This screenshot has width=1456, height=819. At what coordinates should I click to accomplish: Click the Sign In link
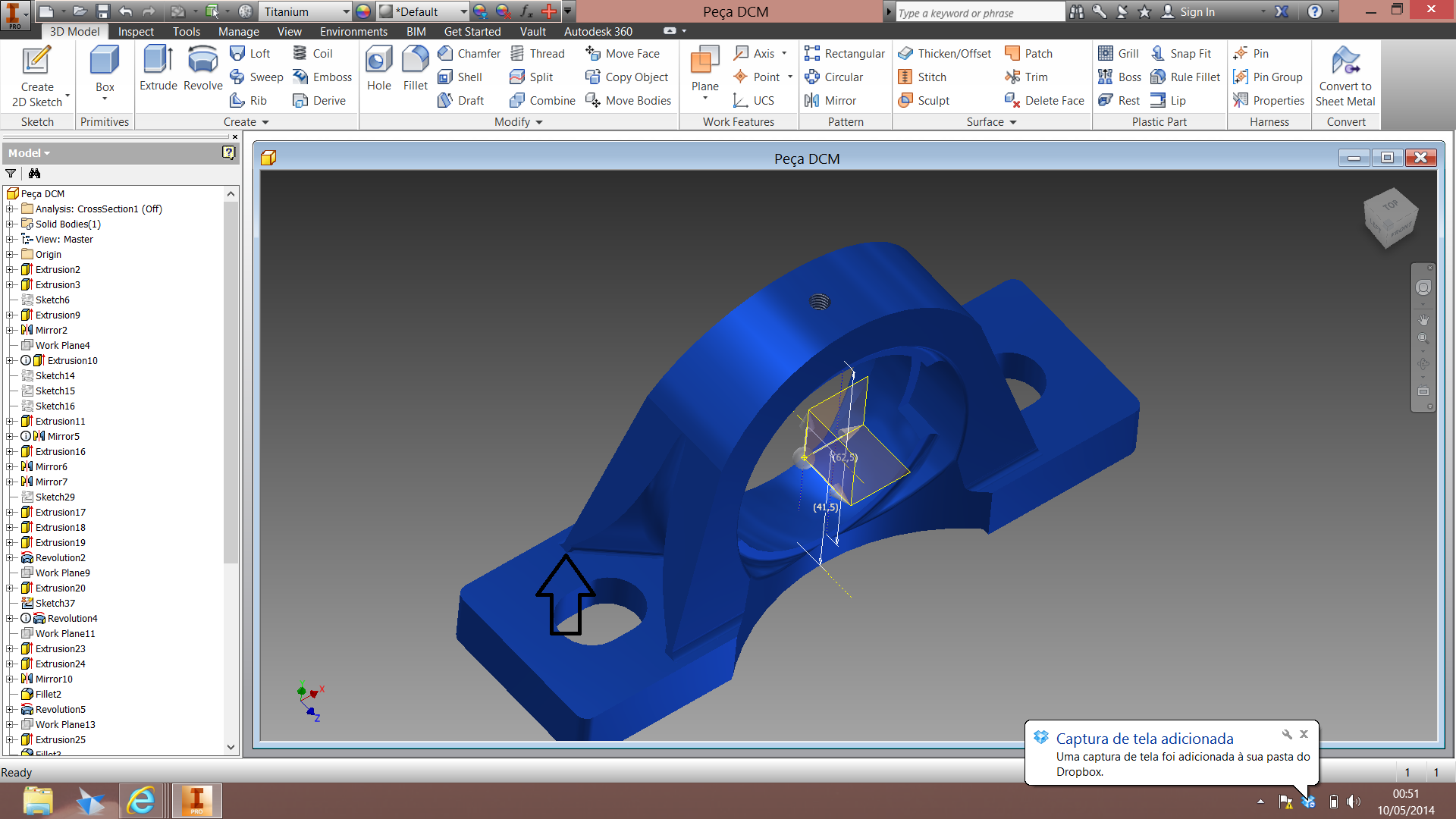[x=1197, y=11]
